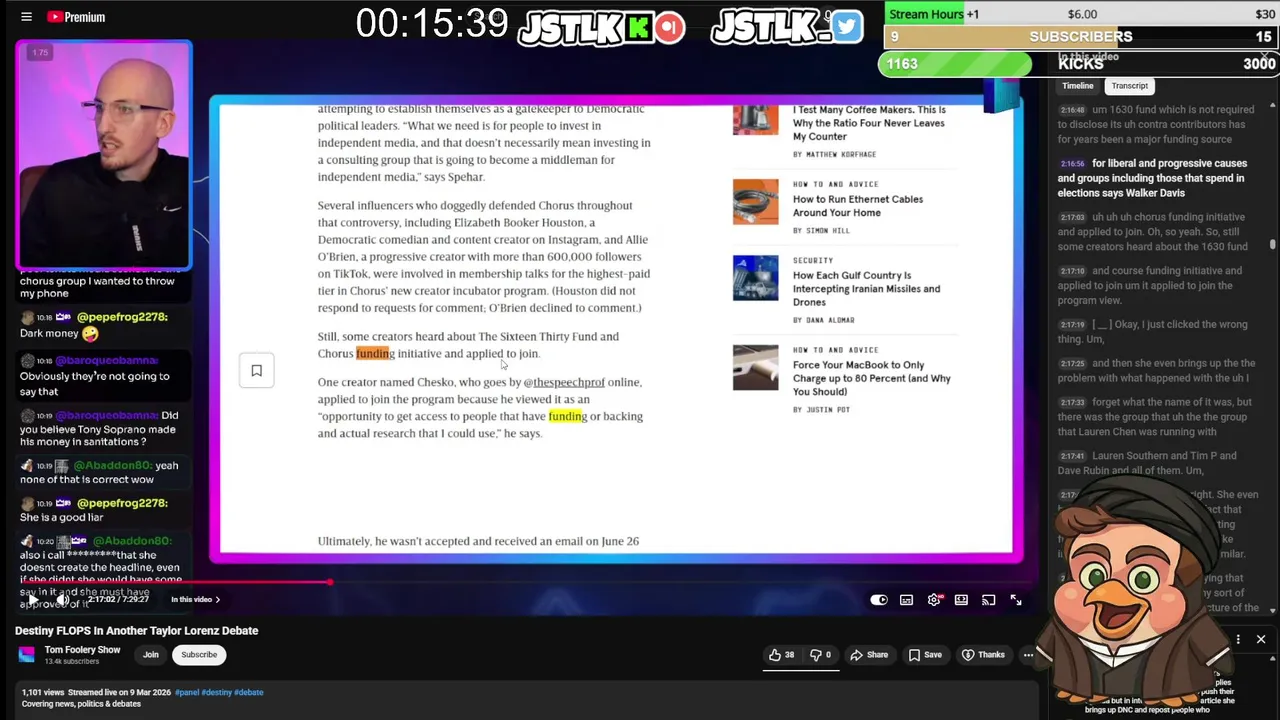Jump to transcript timestamp 2:17:19
Viewport: 1280px width, 720px height.
[x=1073, y=325]
